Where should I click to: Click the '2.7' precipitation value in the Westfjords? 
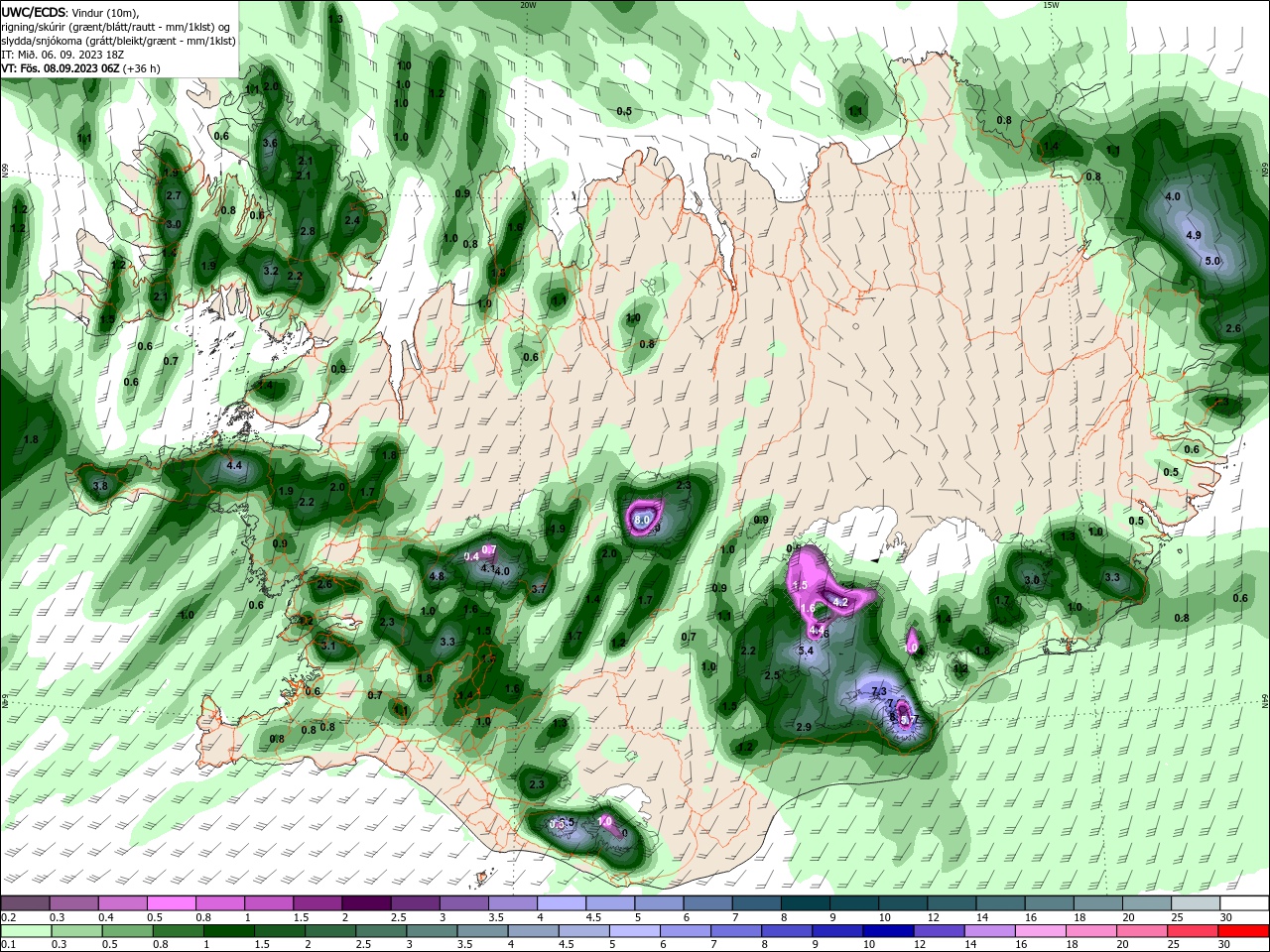pyautogui.click(x=174, y=195)
